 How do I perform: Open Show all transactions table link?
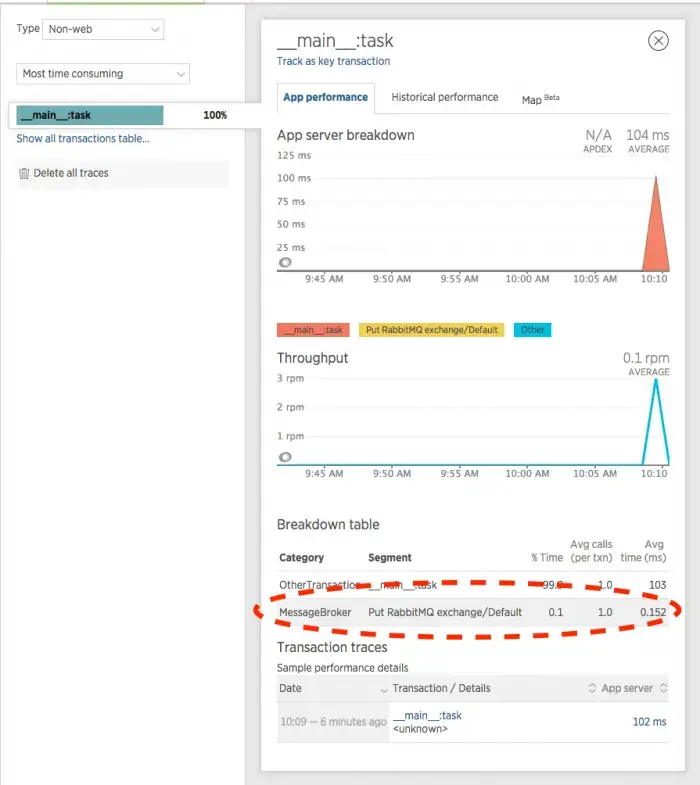click(x=83, y=139)
